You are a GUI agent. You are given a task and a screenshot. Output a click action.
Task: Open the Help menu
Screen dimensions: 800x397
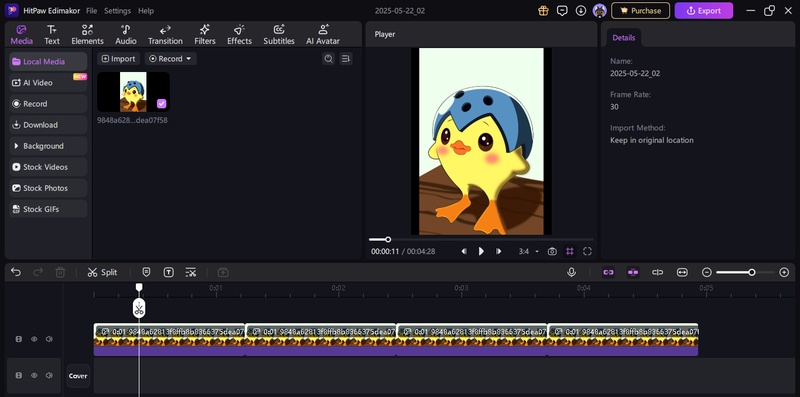pyautogui.click(x=146, y=11)
